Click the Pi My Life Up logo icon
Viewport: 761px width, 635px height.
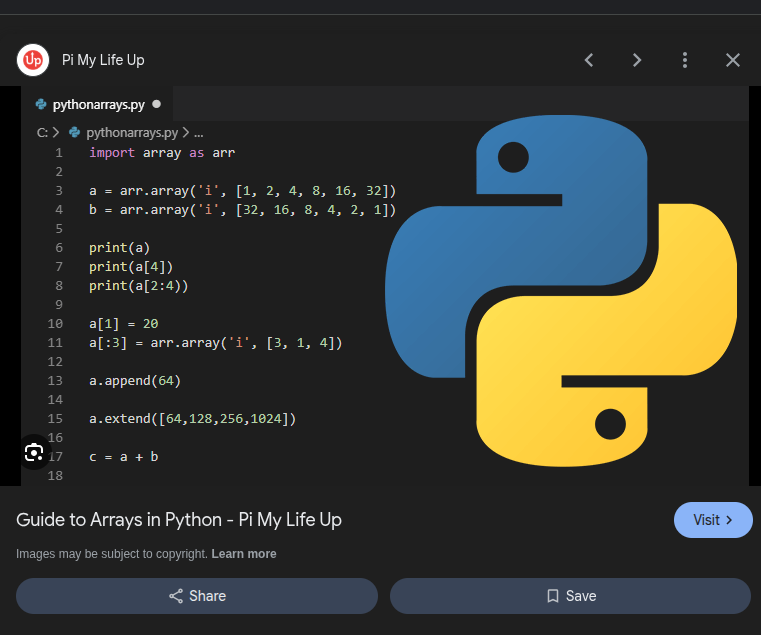pyautogui.click(x=33, y=60)
